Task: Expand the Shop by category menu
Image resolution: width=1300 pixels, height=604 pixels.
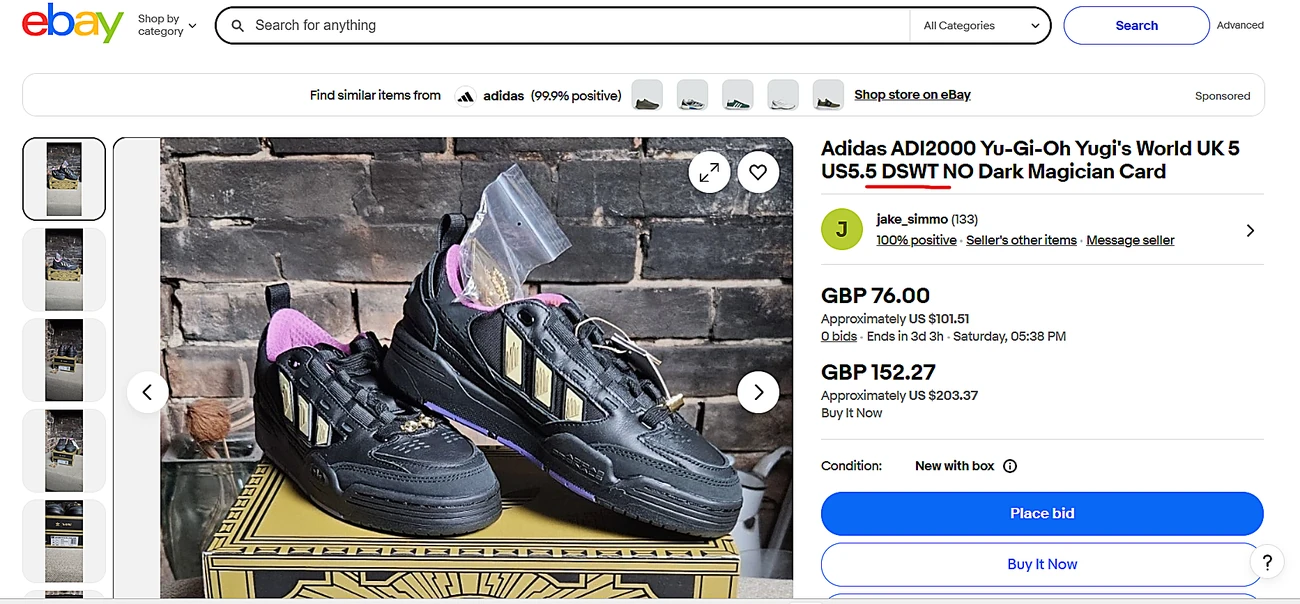Action: 166,25
